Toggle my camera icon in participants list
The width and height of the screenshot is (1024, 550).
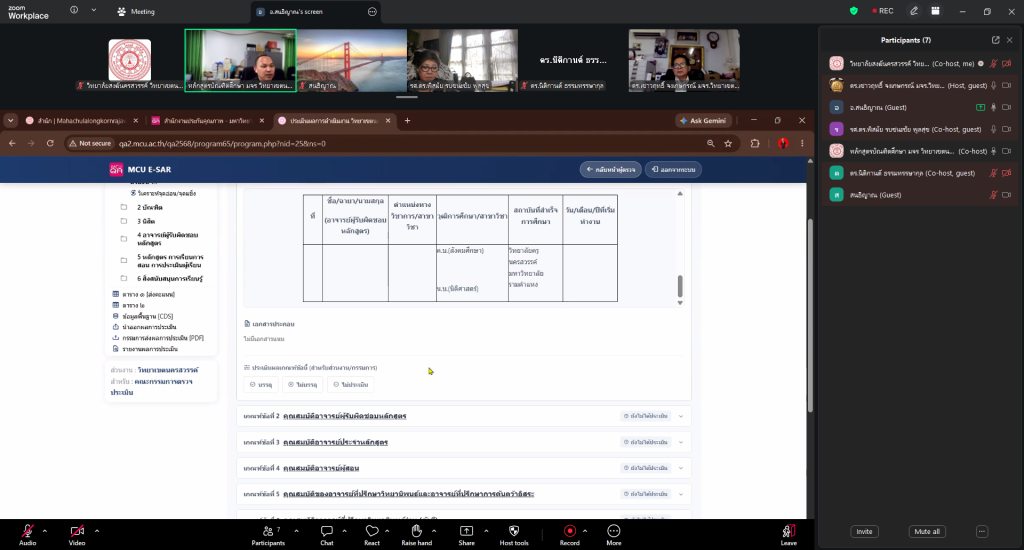point(1007,63)
